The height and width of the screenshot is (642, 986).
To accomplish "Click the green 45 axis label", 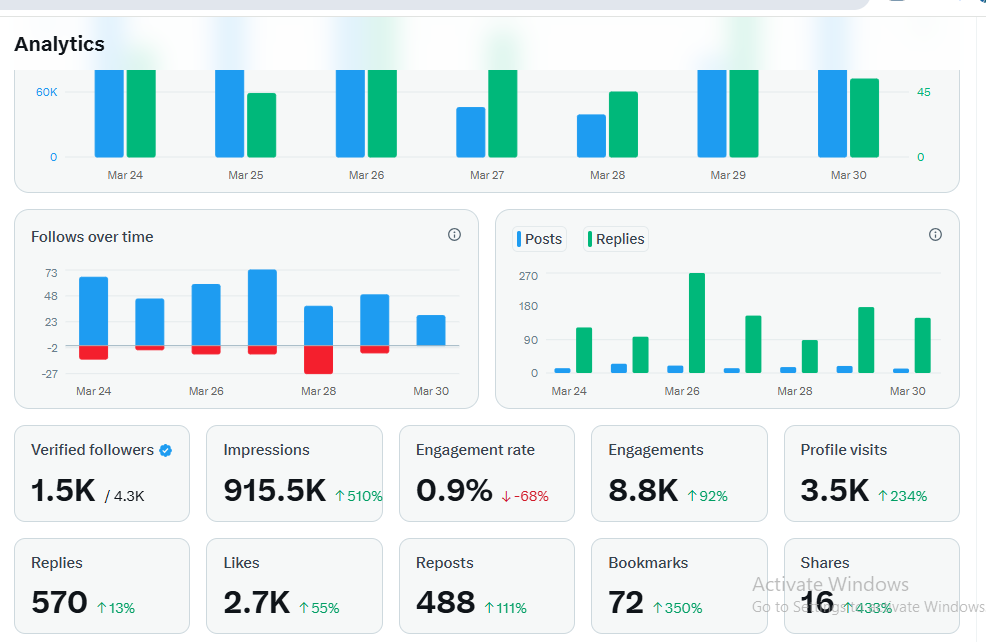I will 924,92.
